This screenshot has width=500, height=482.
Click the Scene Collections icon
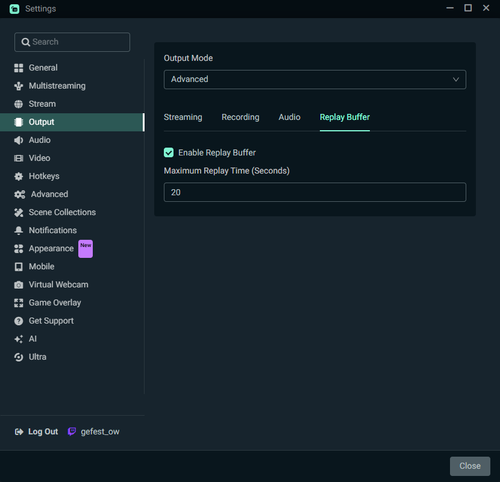click(19, 212)
